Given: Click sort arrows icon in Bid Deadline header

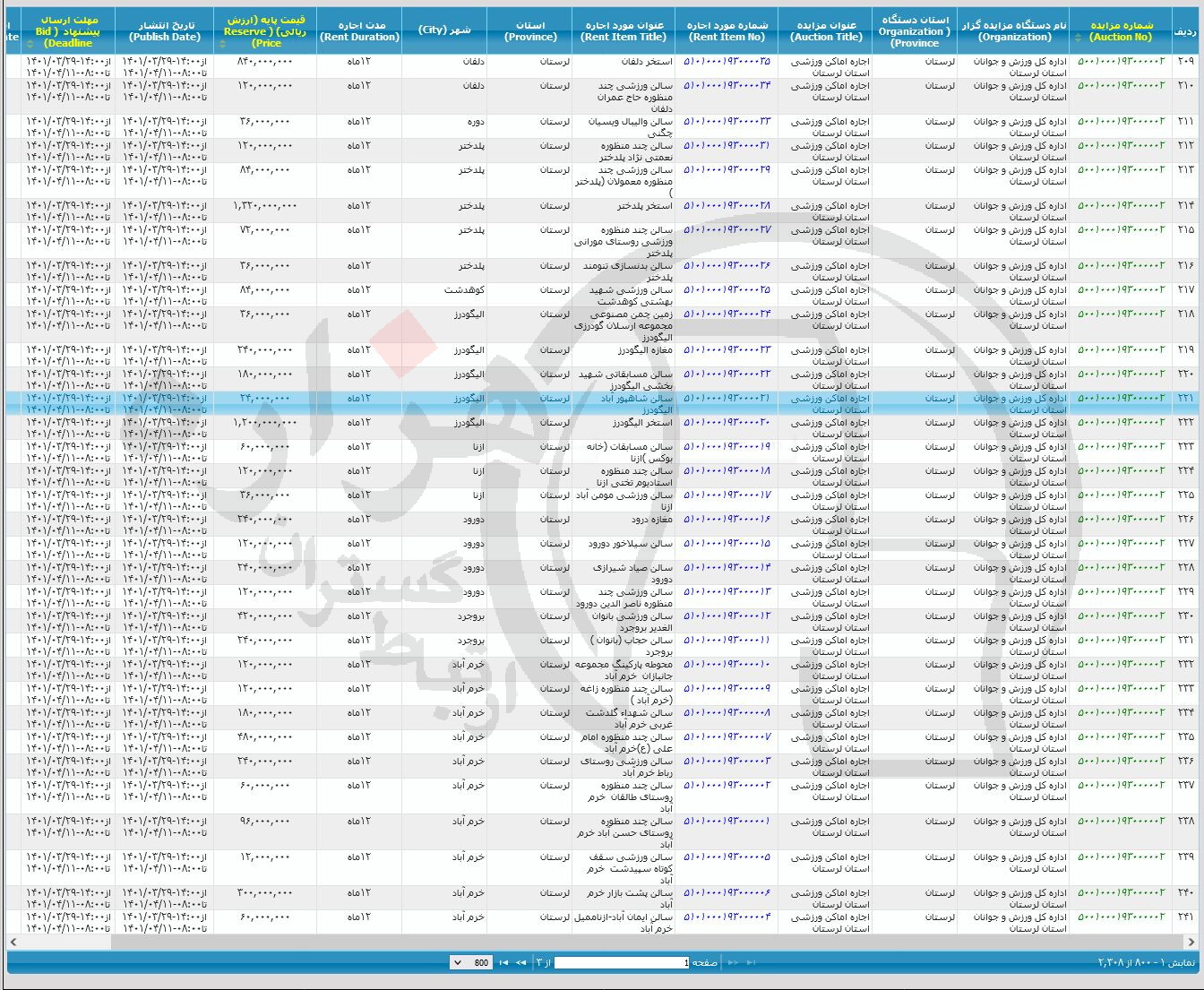Looking at the screenshot, I should [x=31, y=44].
